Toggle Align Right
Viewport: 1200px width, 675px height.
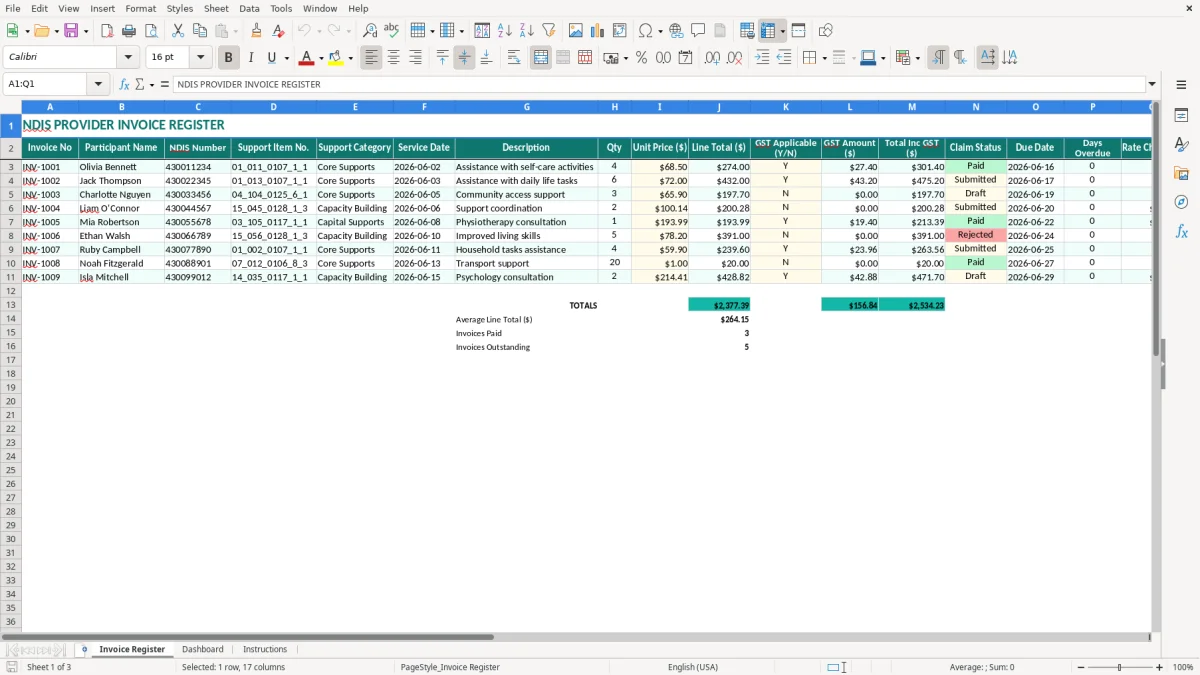click(416, 58)
